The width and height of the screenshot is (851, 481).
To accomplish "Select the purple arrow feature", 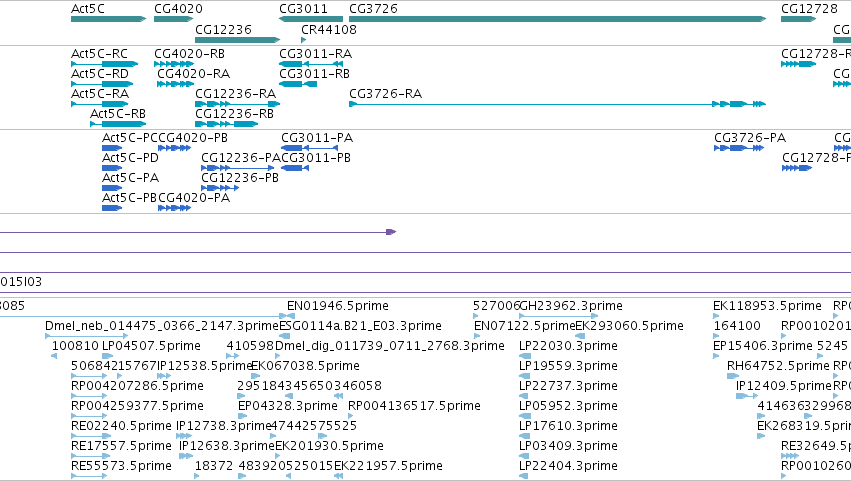I will [x=198, y=232].
